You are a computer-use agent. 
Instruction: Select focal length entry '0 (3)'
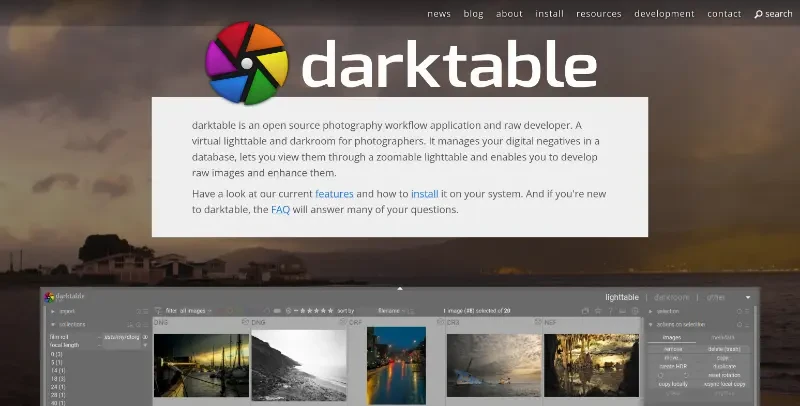pos(57,354)
